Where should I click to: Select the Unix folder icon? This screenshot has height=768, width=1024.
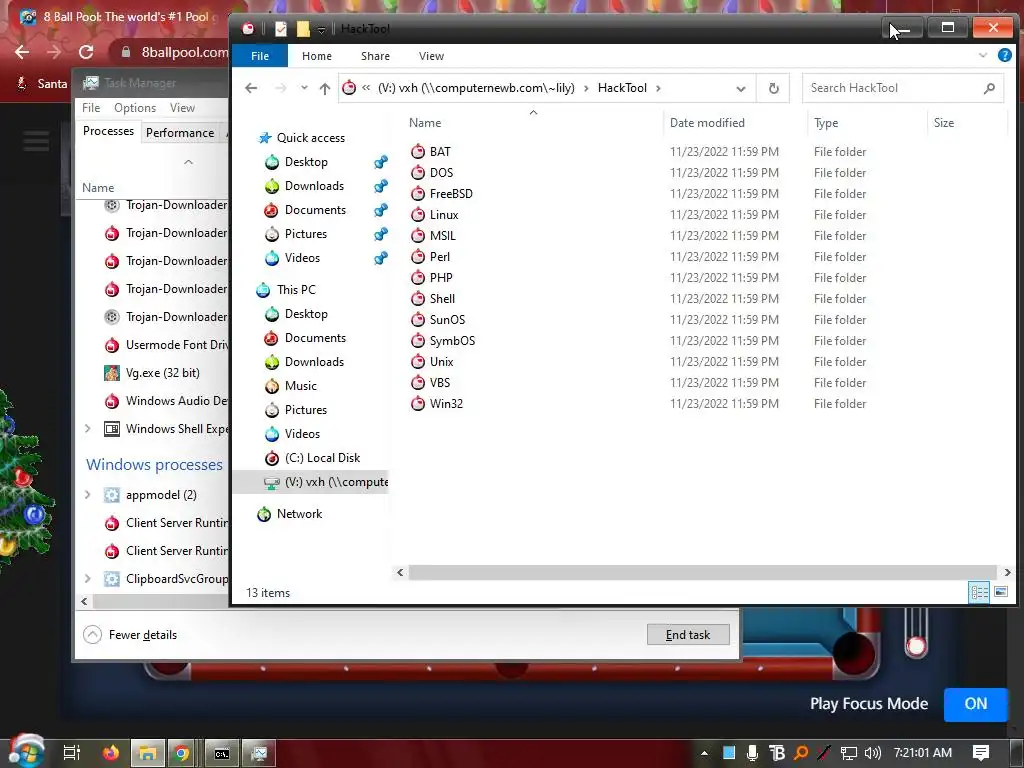418,361
